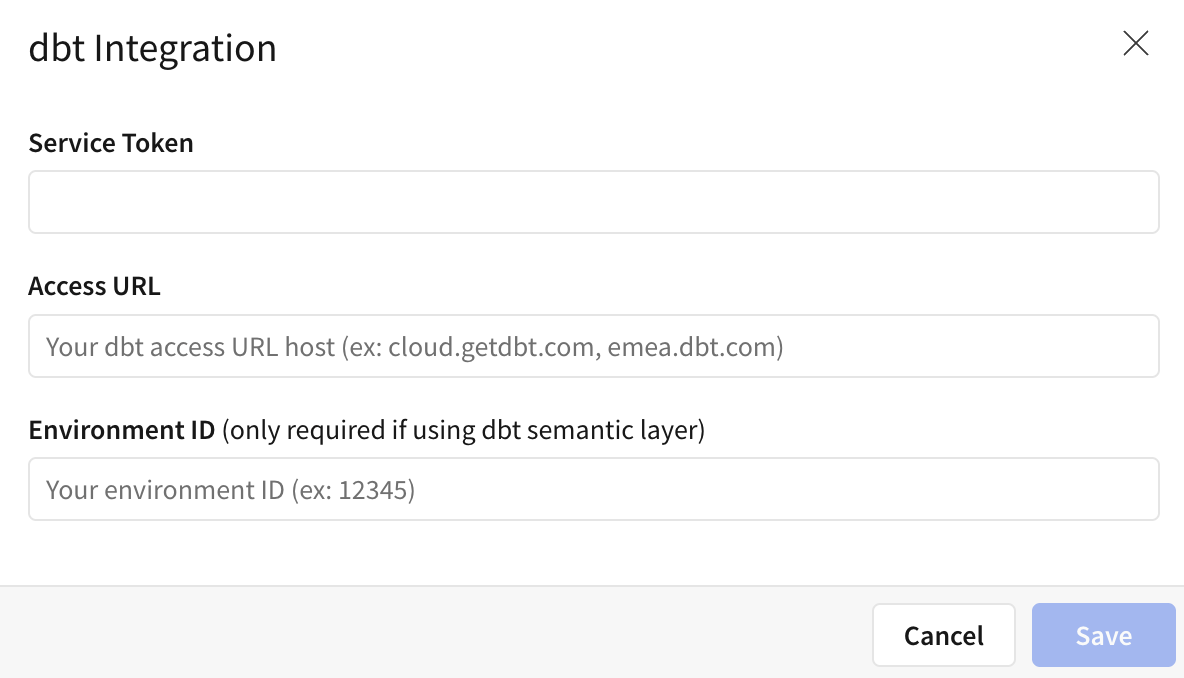Click the 'ex: 12345' example hint

[x=353, y=490]
